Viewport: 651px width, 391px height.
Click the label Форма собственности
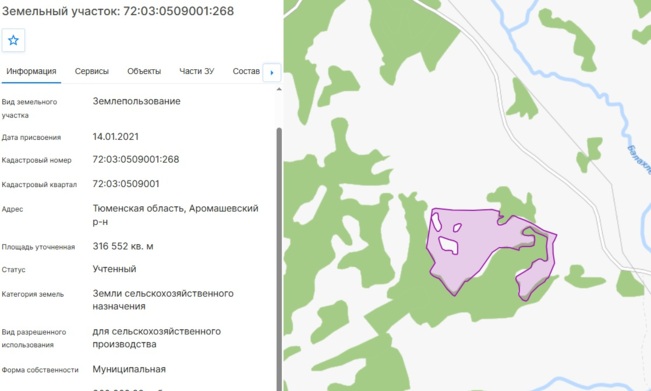pyautogui.click(x=40, y=370)
